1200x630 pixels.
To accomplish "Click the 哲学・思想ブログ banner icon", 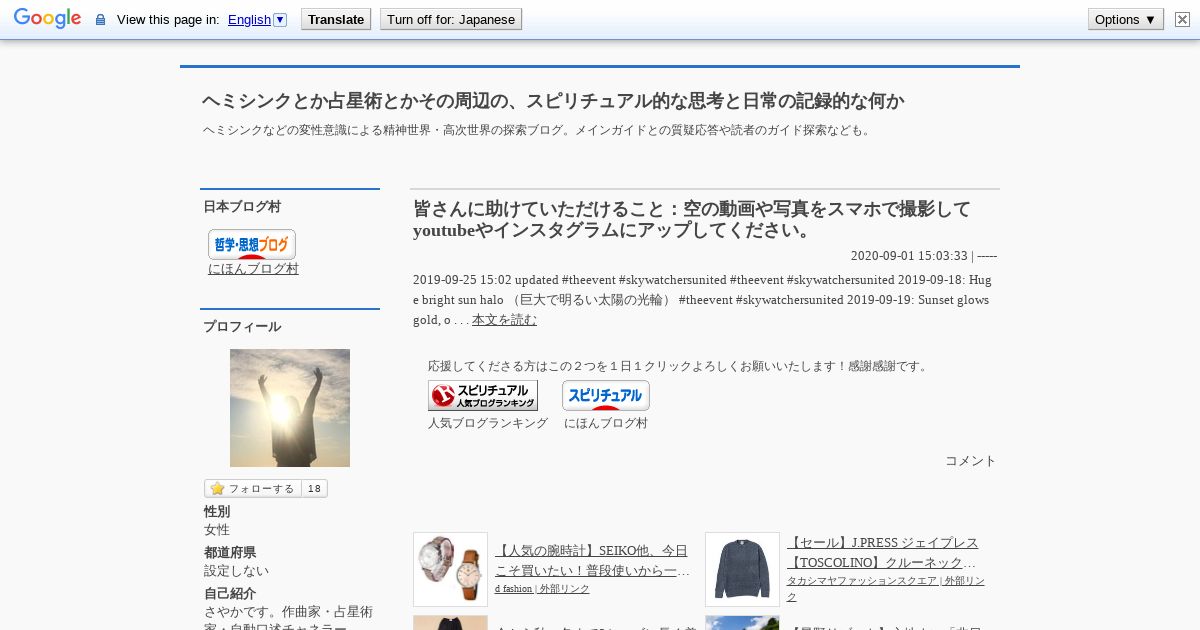I will pos(252,244).
